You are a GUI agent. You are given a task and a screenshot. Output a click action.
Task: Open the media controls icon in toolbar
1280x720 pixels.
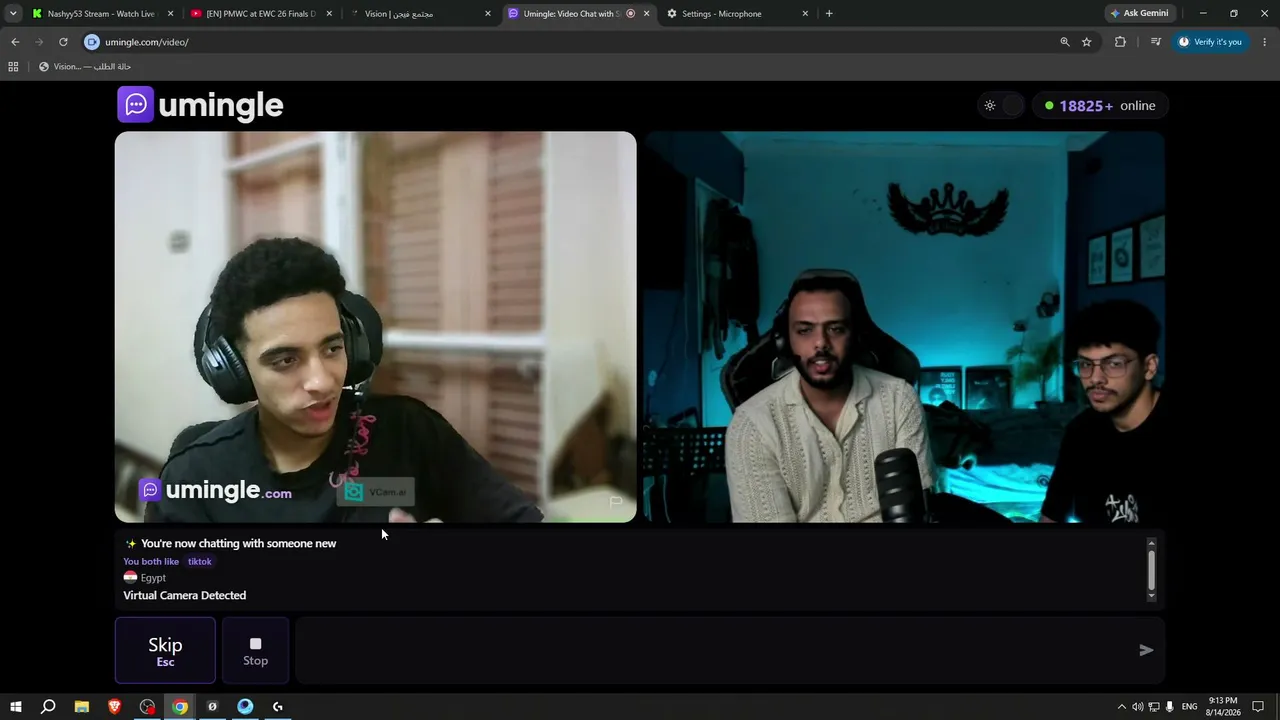[x=1155, y=42]
